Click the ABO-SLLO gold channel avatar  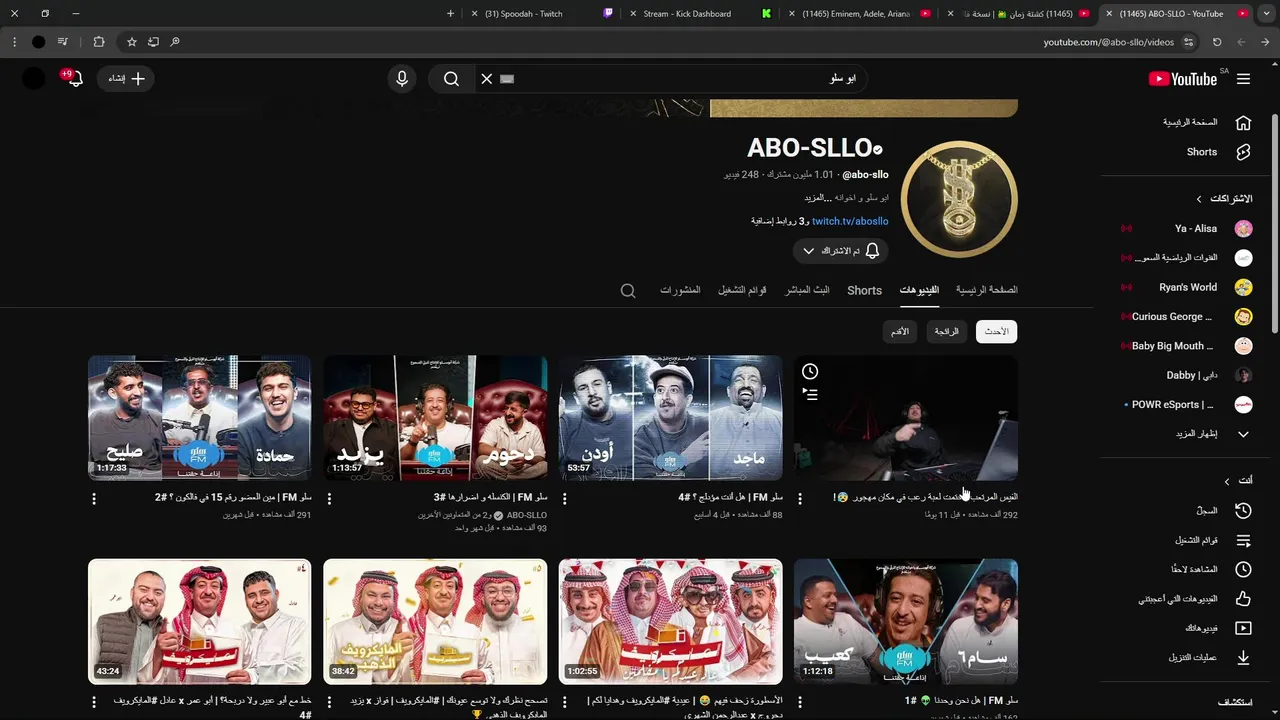(x=959, y=199)
